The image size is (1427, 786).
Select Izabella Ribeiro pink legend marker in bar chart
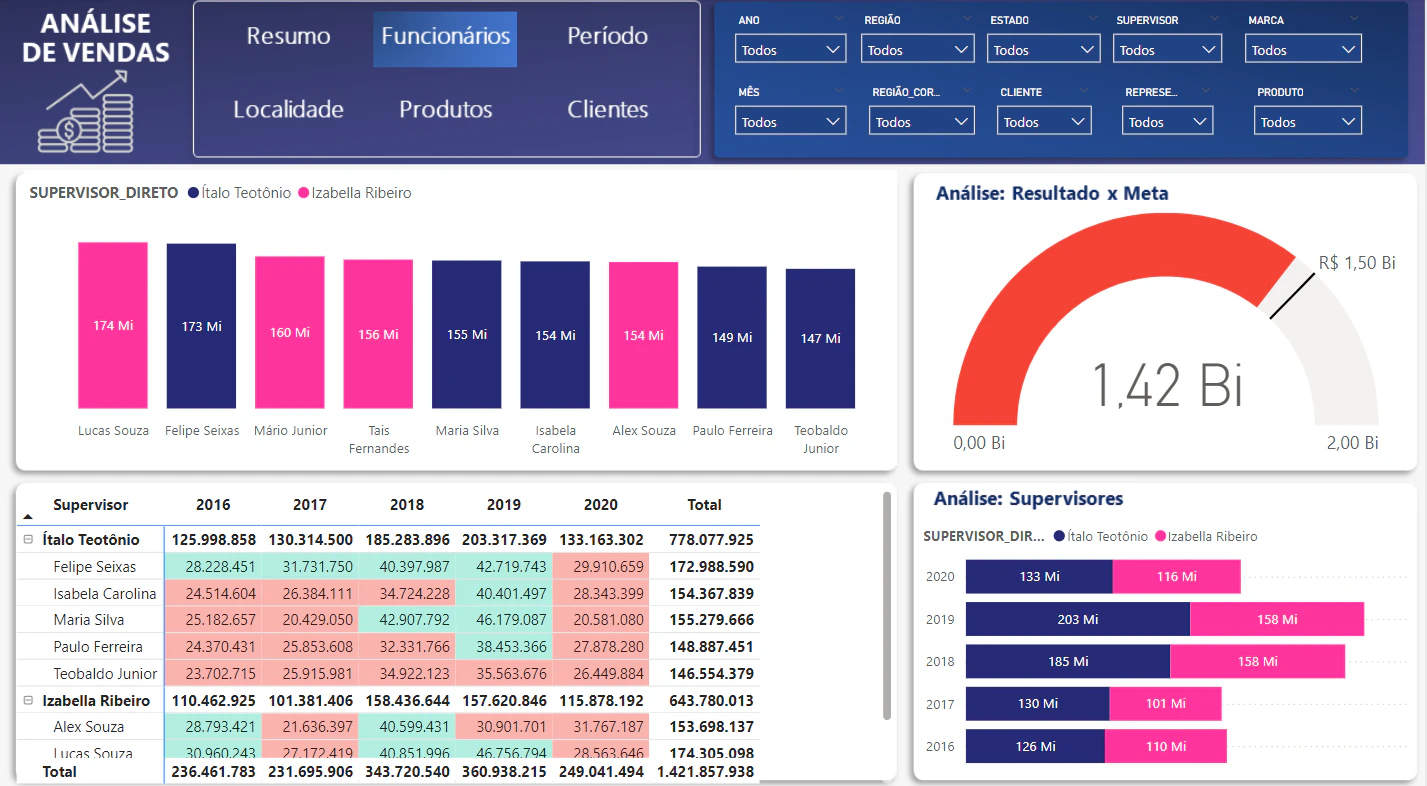(x=304, y=193)
